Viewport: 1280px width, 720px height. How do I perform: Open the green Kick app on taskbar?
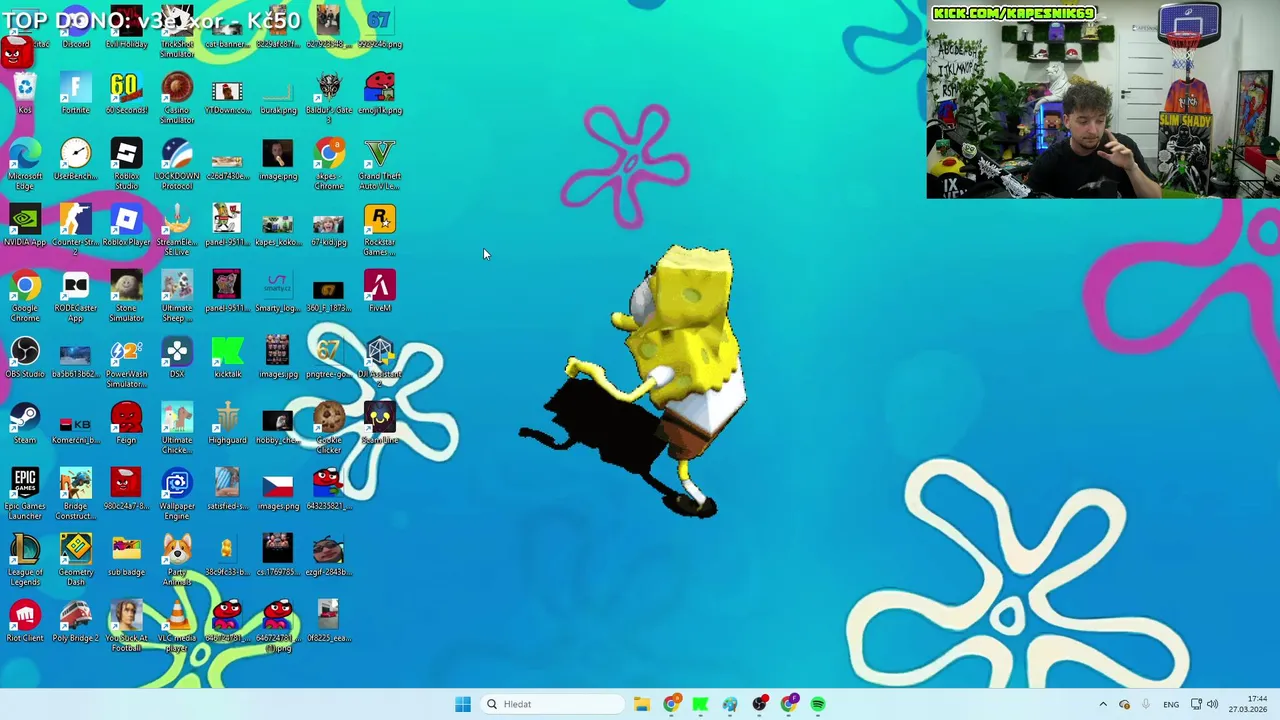pyautogui.click(x=700, y=704)
